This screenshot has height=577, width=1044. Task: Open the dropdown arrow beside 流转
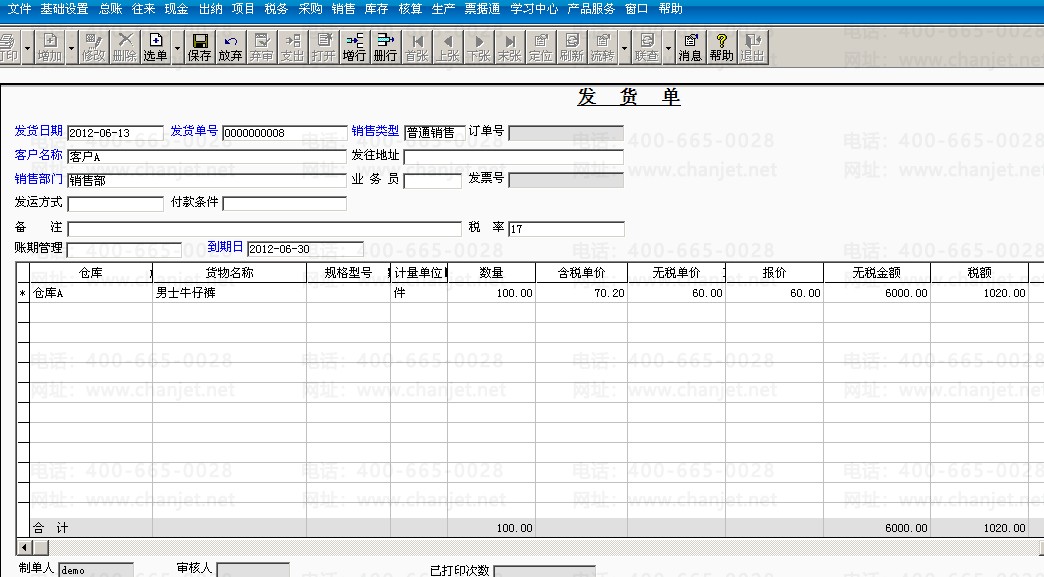[x=624, y=48]
